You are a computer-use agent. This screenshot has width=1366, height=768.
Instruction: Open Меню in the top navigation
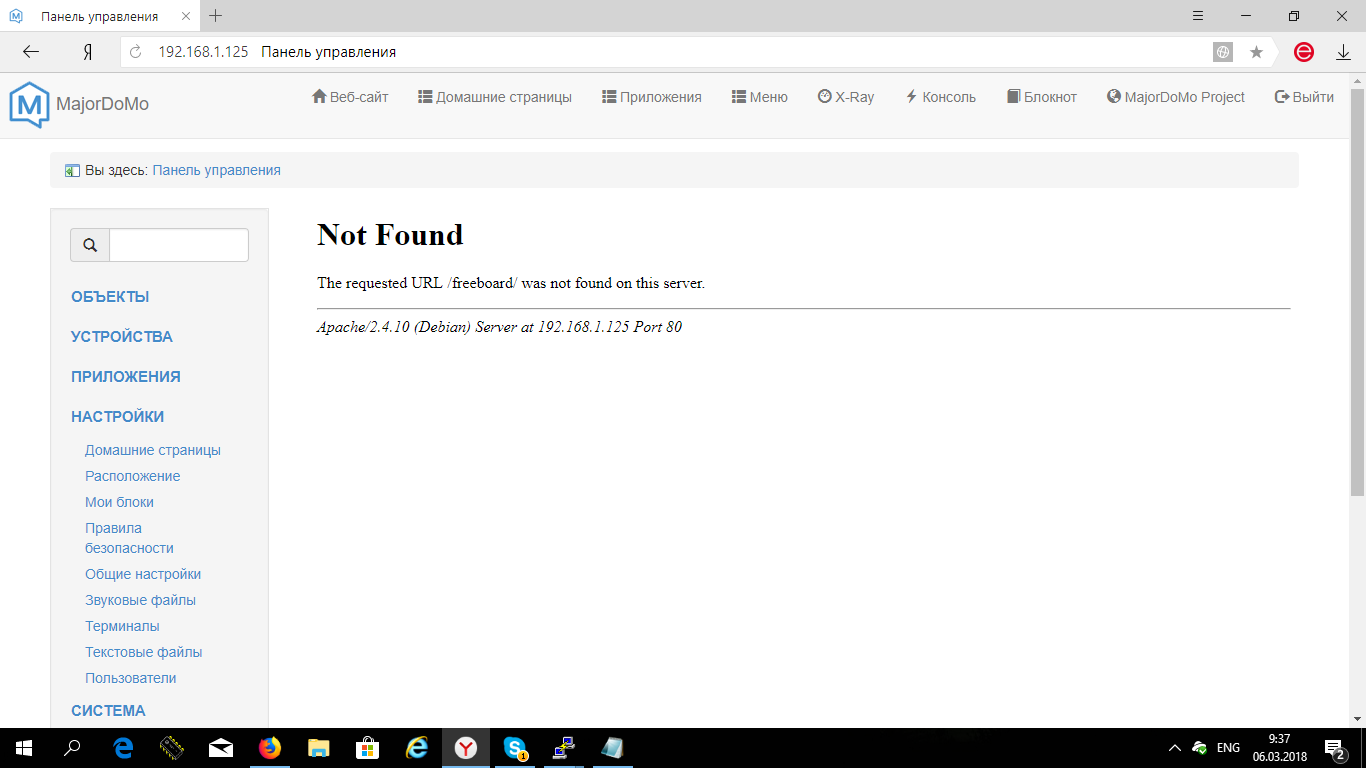click(760, 97)
